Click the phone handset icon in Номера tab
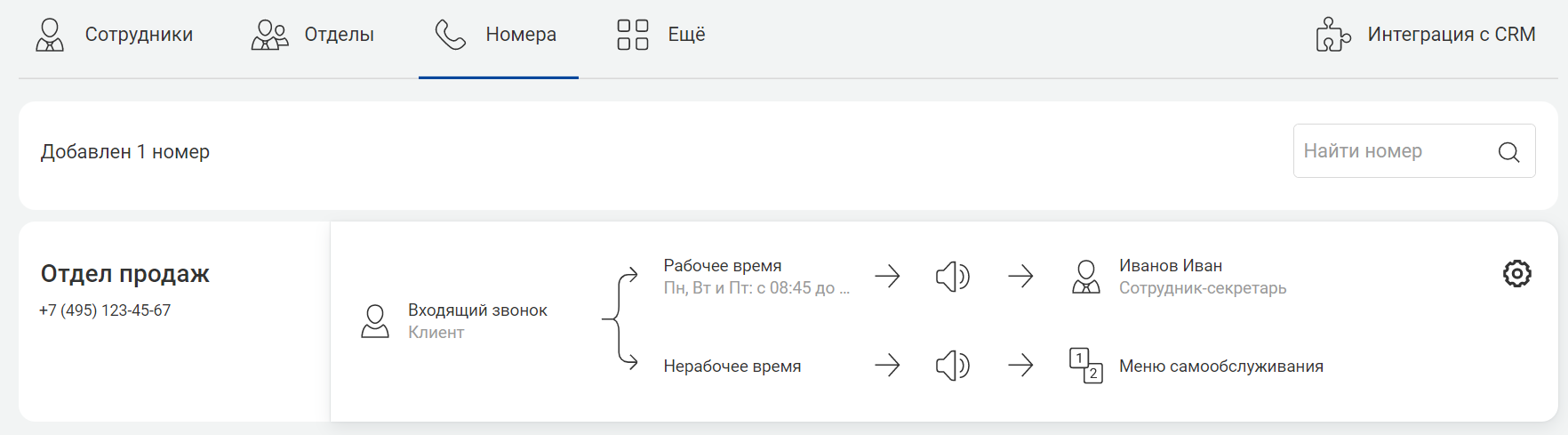 451,35
